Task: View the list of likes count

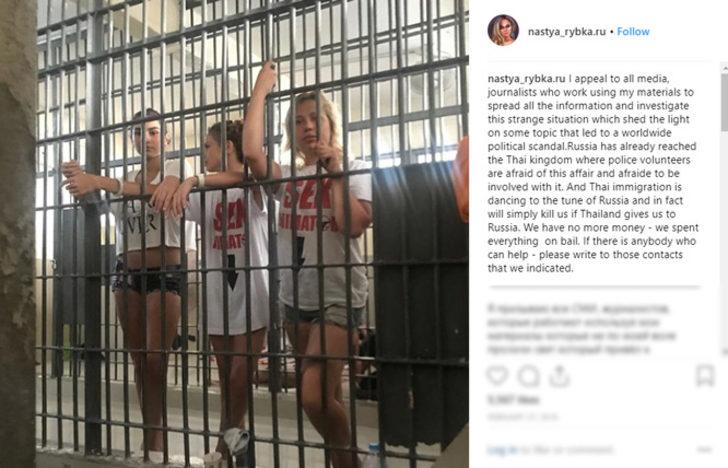Action: pyautogui.click(x=513, y=399)
